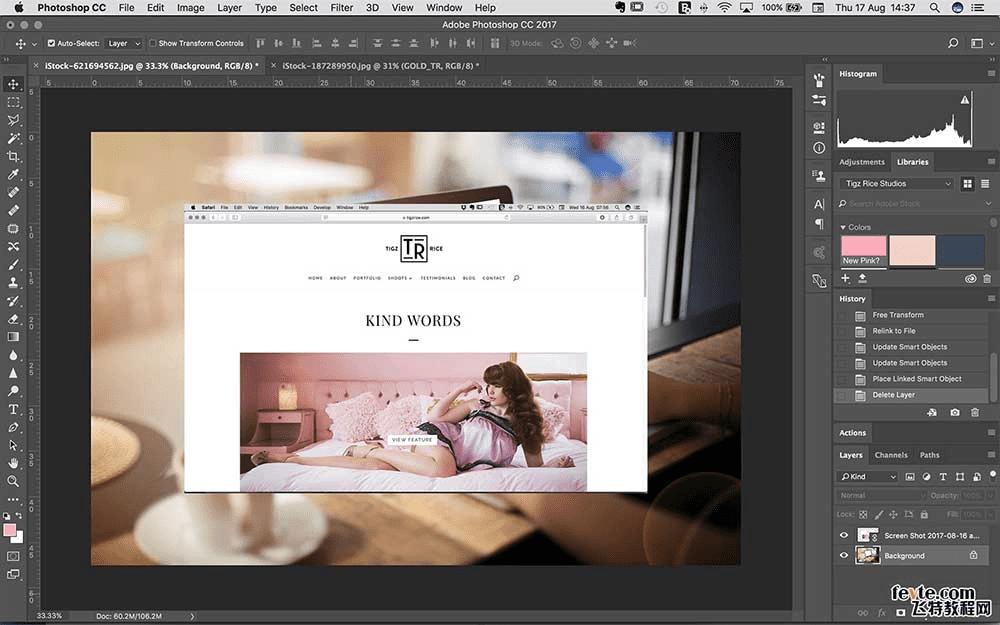Screen dimensions: 1000x625
Task: Open the Filter menu
Action: (x=342, y=8)
